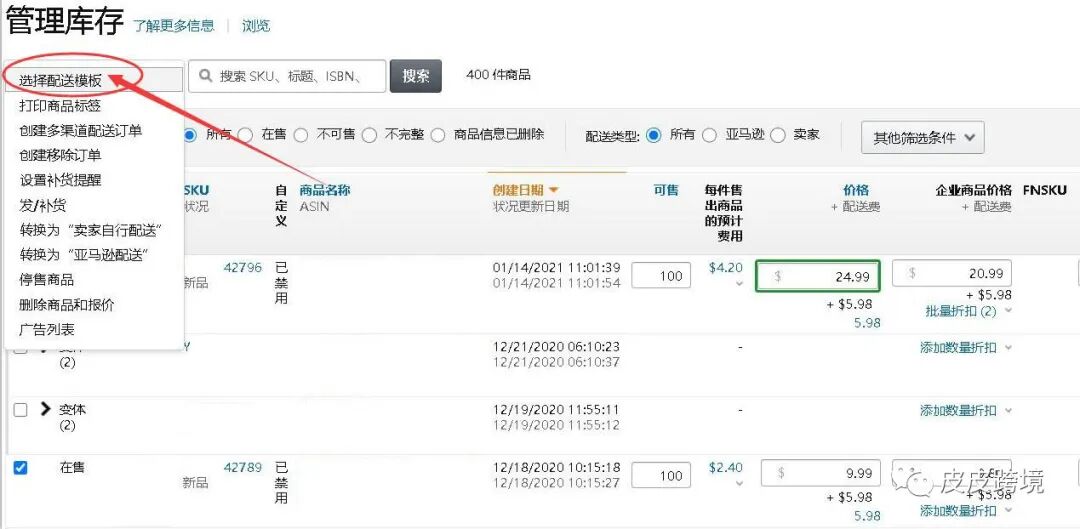The height and width of the screenshot is (529, 1080).
Task: Click the 5.98 shipping link under 24.99
Action: (867, 322)
